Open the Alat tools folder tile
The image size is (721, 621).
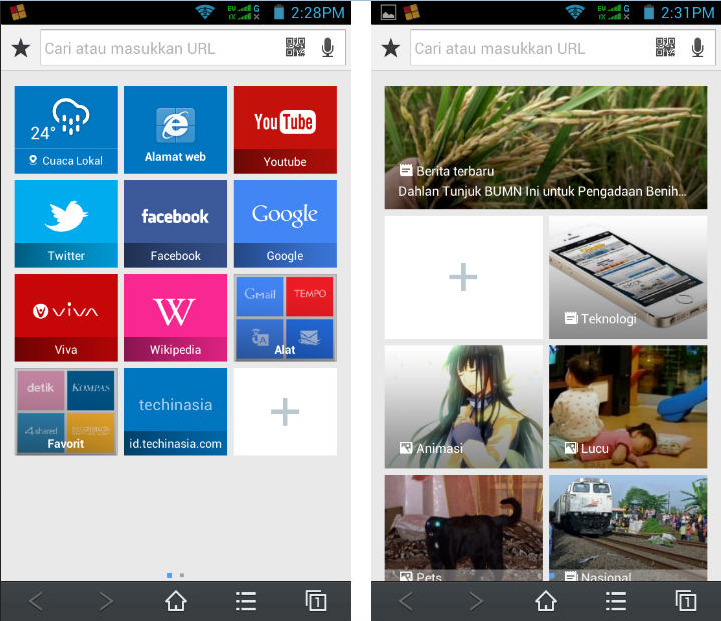click(x=285, y=318)
